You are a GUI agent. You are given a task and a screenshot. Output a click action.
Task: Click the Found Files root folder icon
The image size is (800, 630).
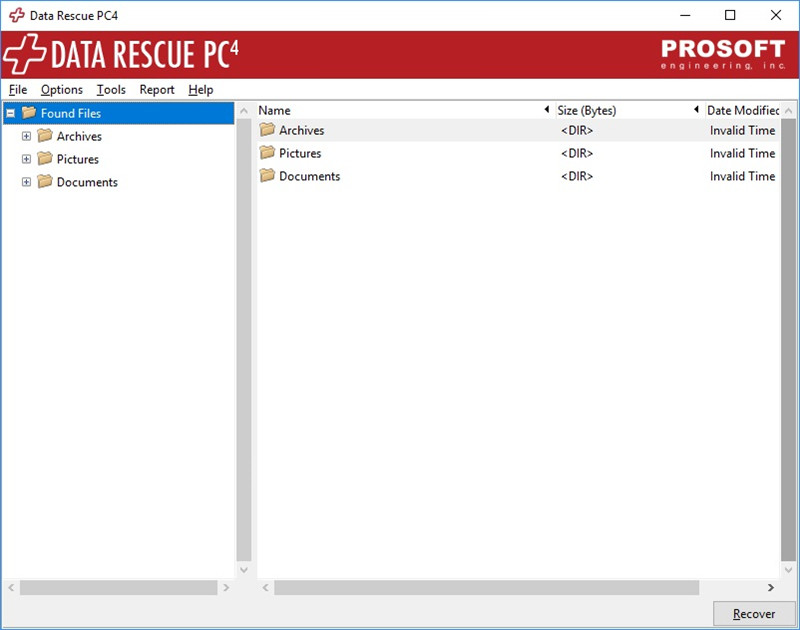(x=29, y=113)
